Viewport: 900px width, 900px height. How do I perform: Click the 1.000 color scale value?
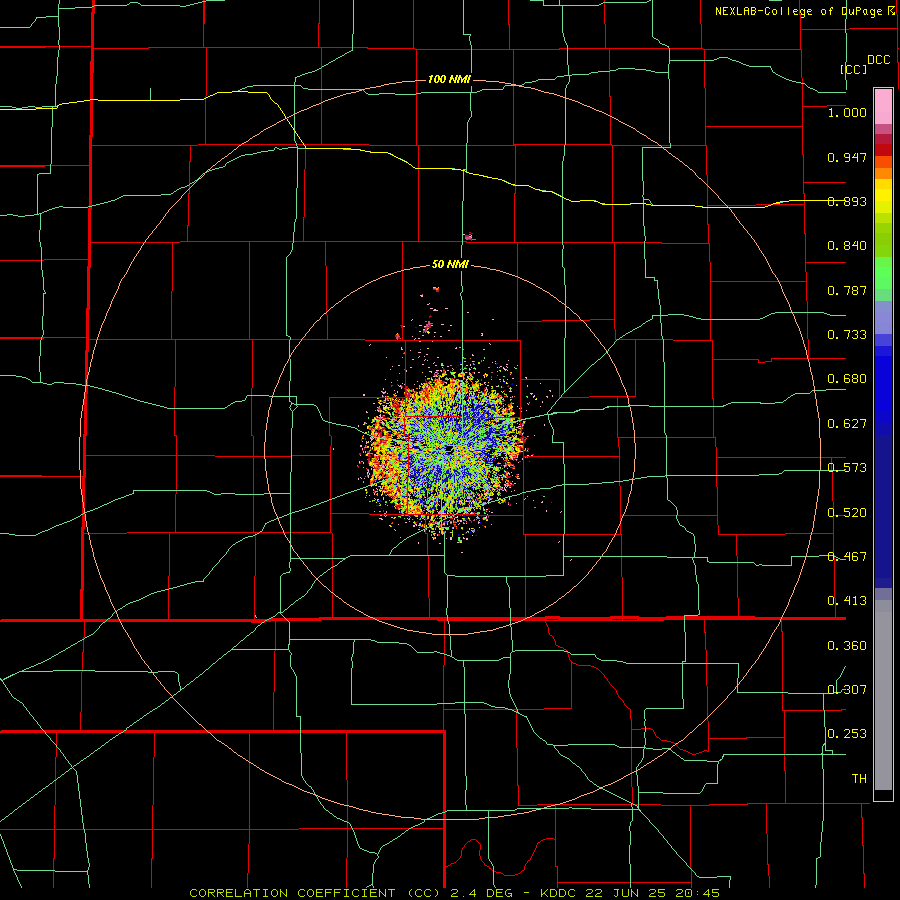[x=847, y=112]
